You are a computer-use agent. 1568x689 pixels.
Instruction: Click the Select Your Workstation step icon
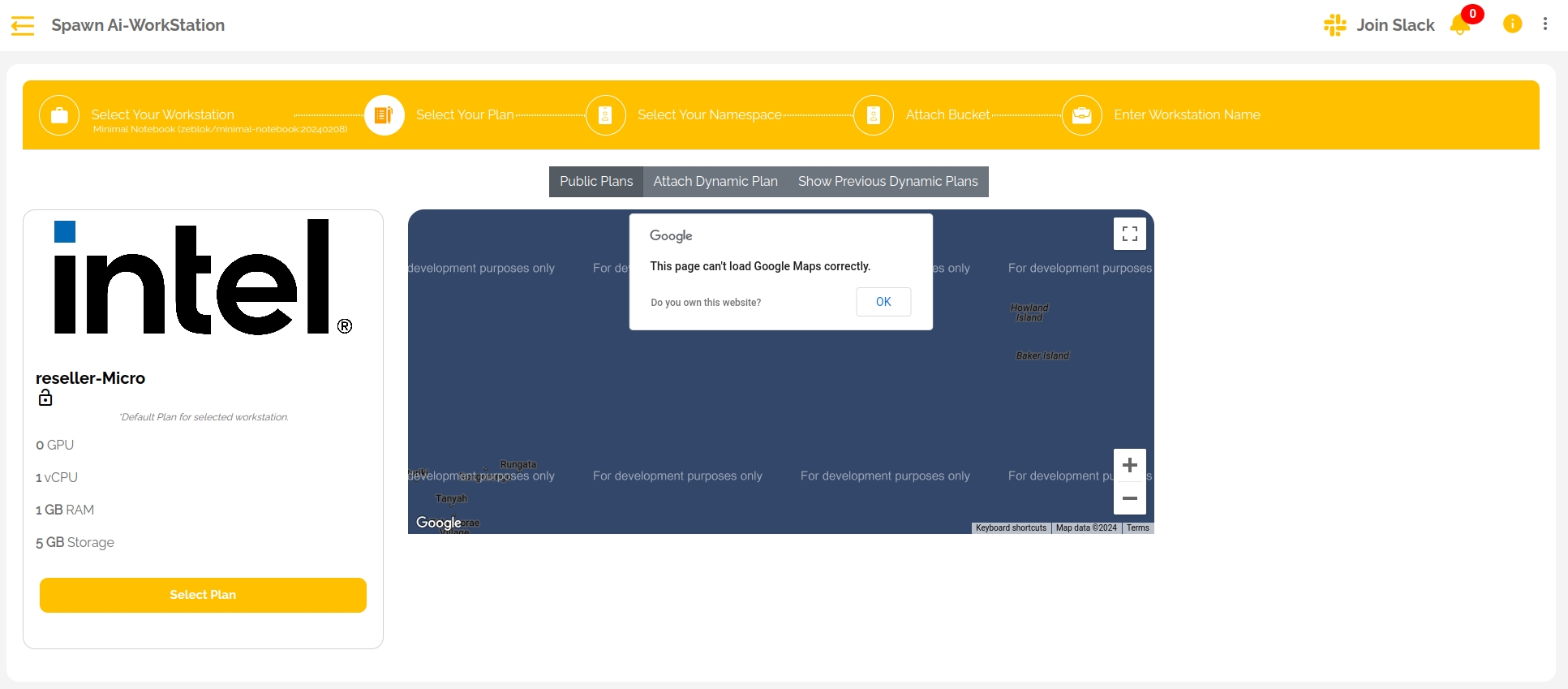[x=59, y=115]
